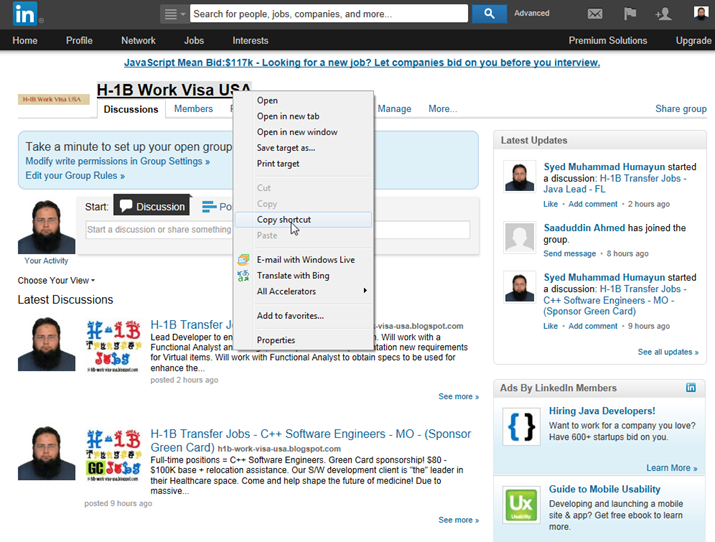Click See all updates
This screenshot has height=542, width=715.
click(668, 352)
